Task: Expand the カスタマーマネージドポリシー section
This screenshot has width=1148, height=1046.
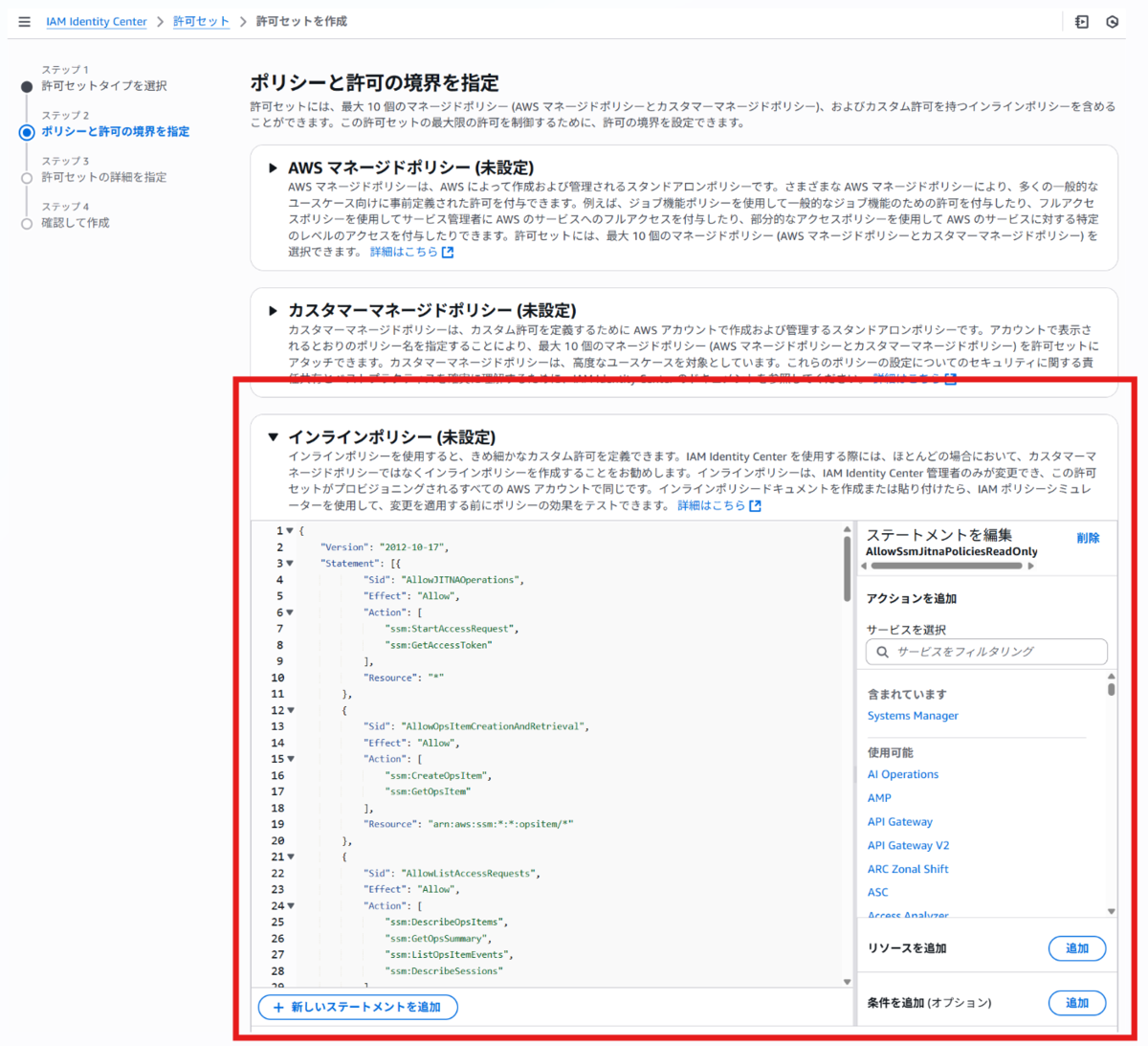Action: [273, 310]
